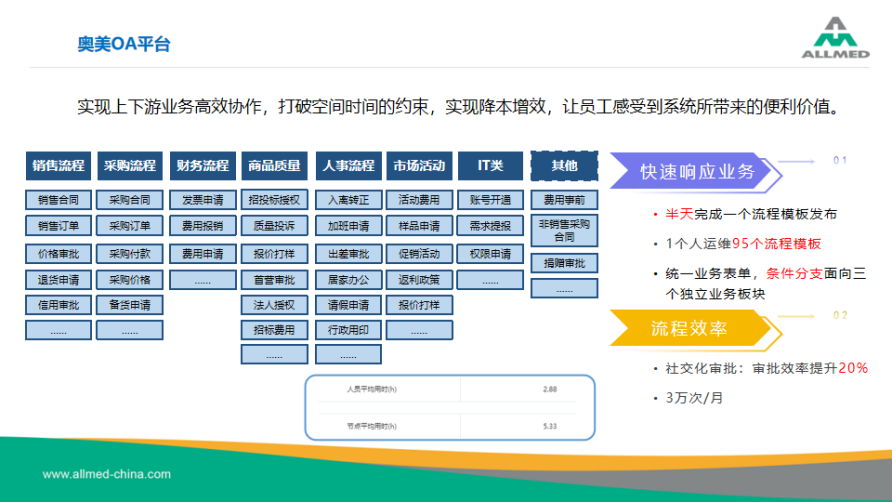Click the 采购订单 box

[x=130, y=225]
